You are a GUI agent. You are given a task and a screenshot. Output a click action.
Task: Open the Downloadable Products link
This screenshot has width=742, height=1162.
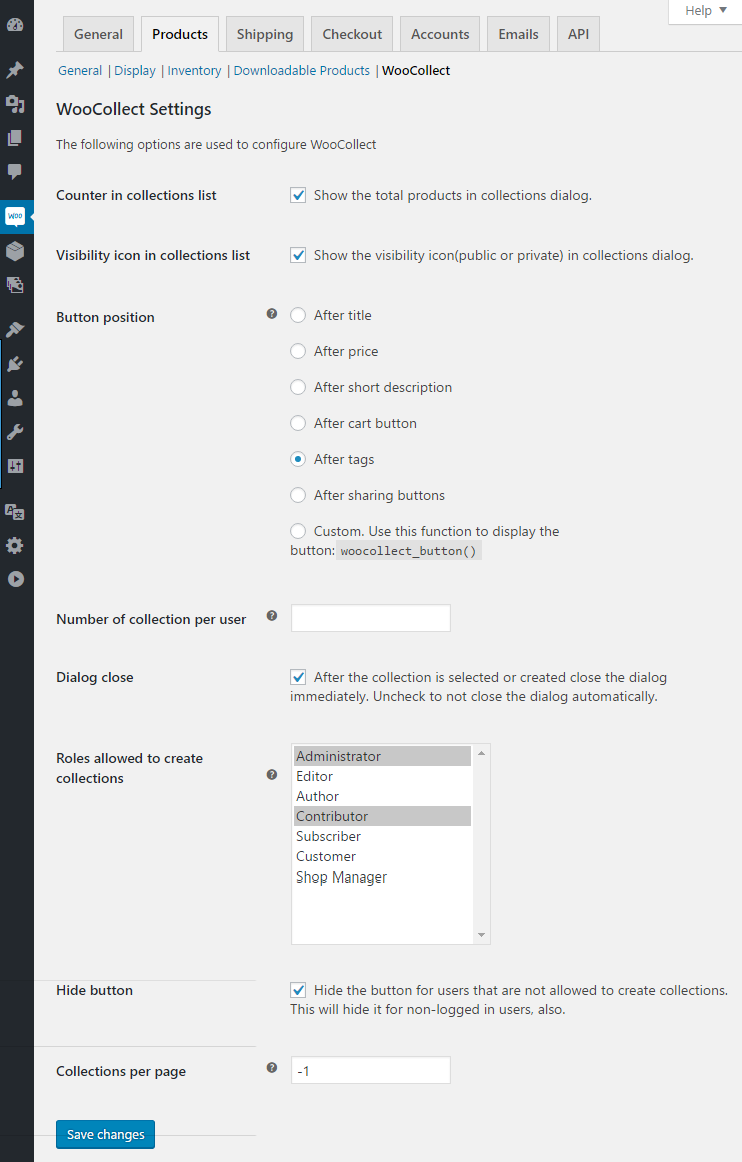click(x=302, y=70)
